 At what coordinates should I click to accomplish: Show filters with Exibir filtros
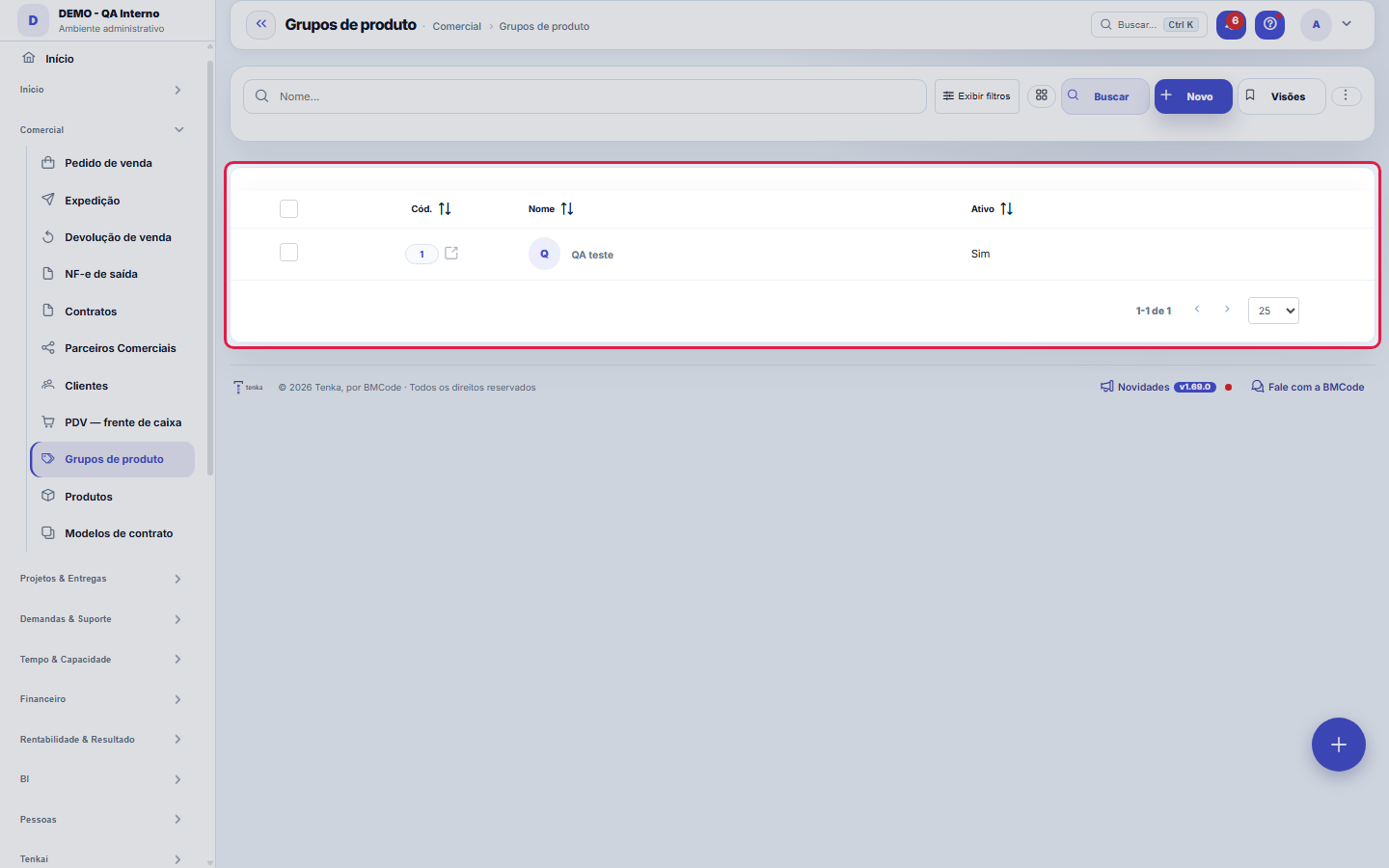point(977,96)
